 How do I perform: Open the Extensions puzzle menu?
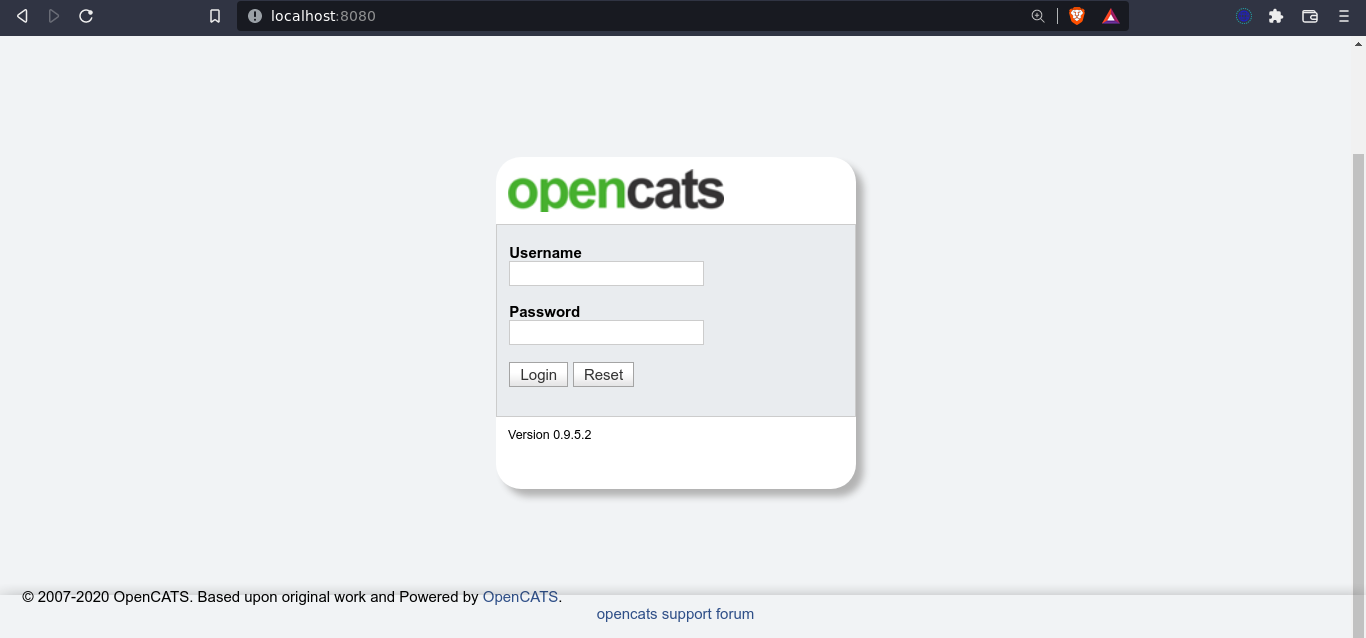[1276, 16]
